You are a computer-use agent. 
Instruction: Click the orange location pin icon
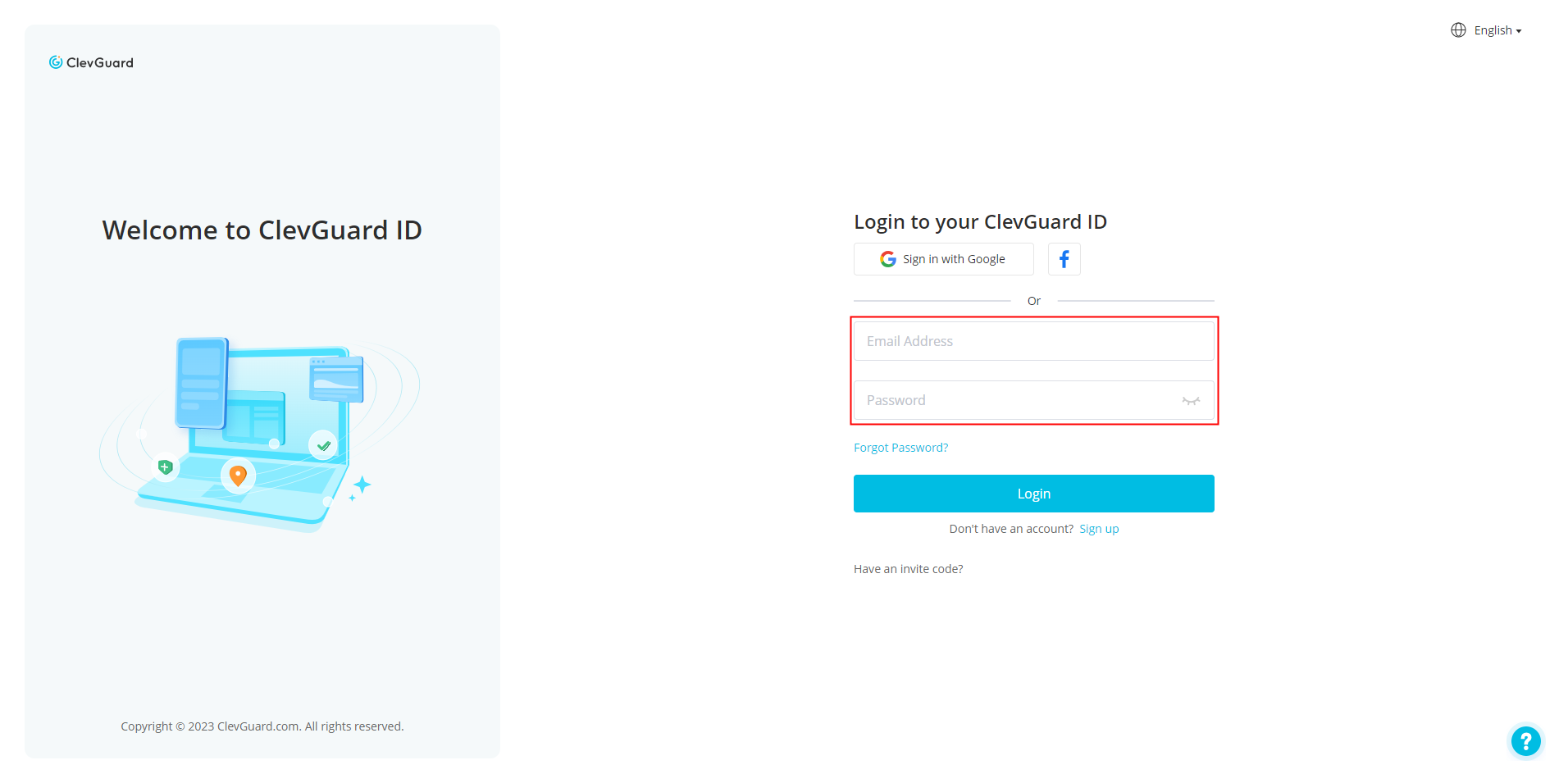pyautogui.click(x=238, y=475)
